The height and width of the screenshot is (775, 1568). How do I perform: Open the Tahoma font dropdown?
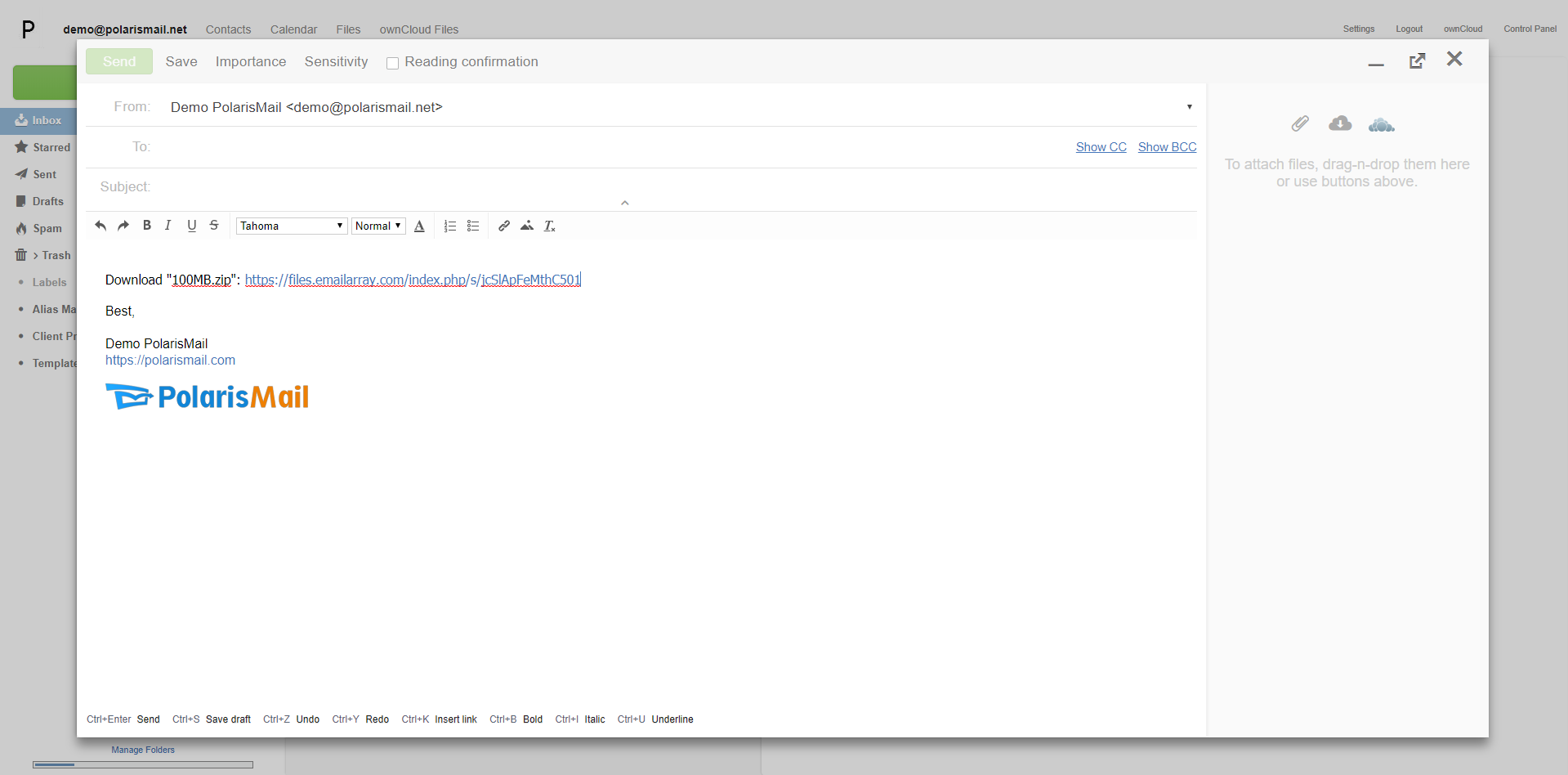click(292, 226)
